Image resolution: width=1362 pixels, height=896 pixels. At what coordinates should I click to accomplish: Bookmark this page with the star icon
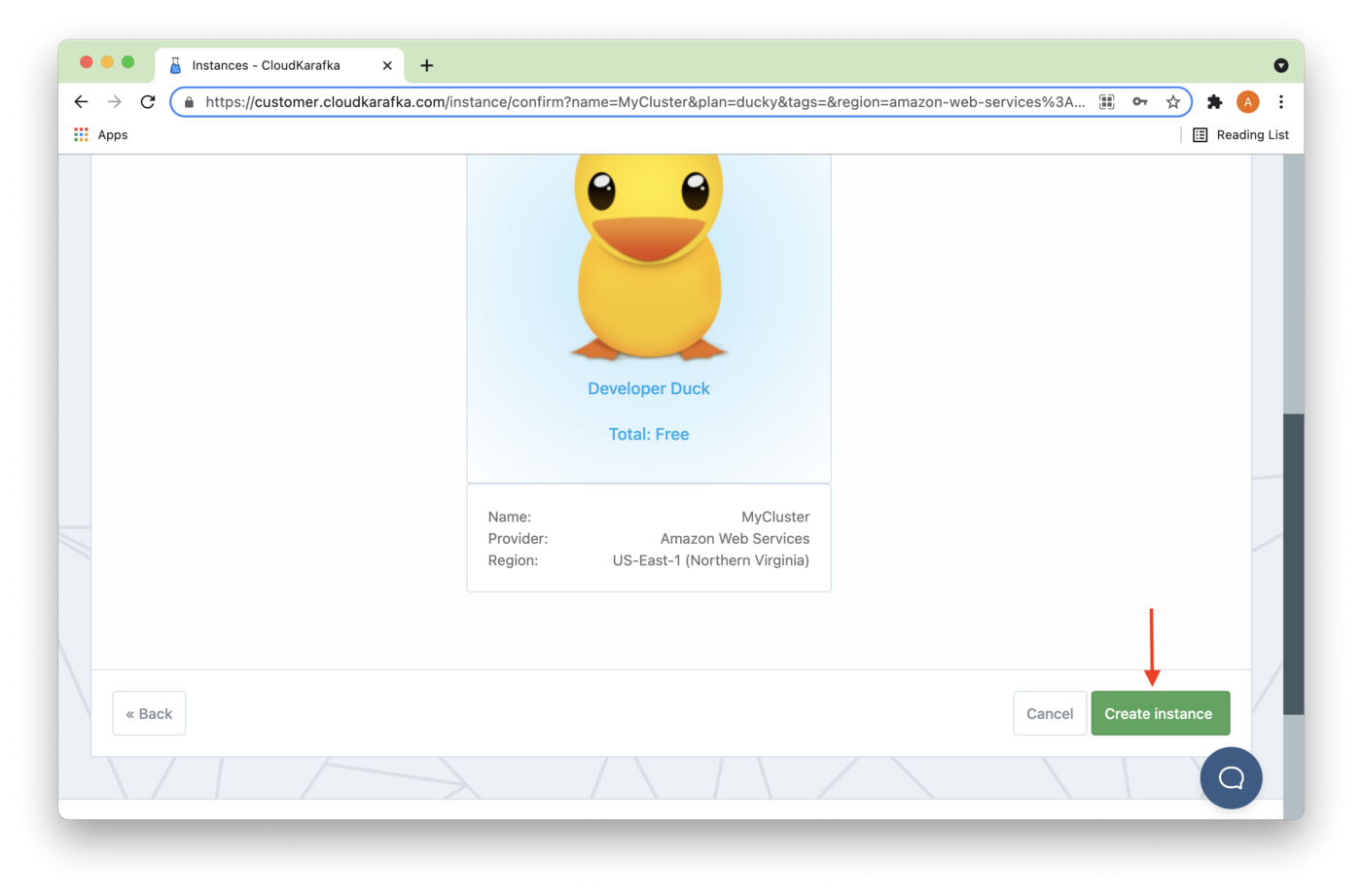[1173, 101]
